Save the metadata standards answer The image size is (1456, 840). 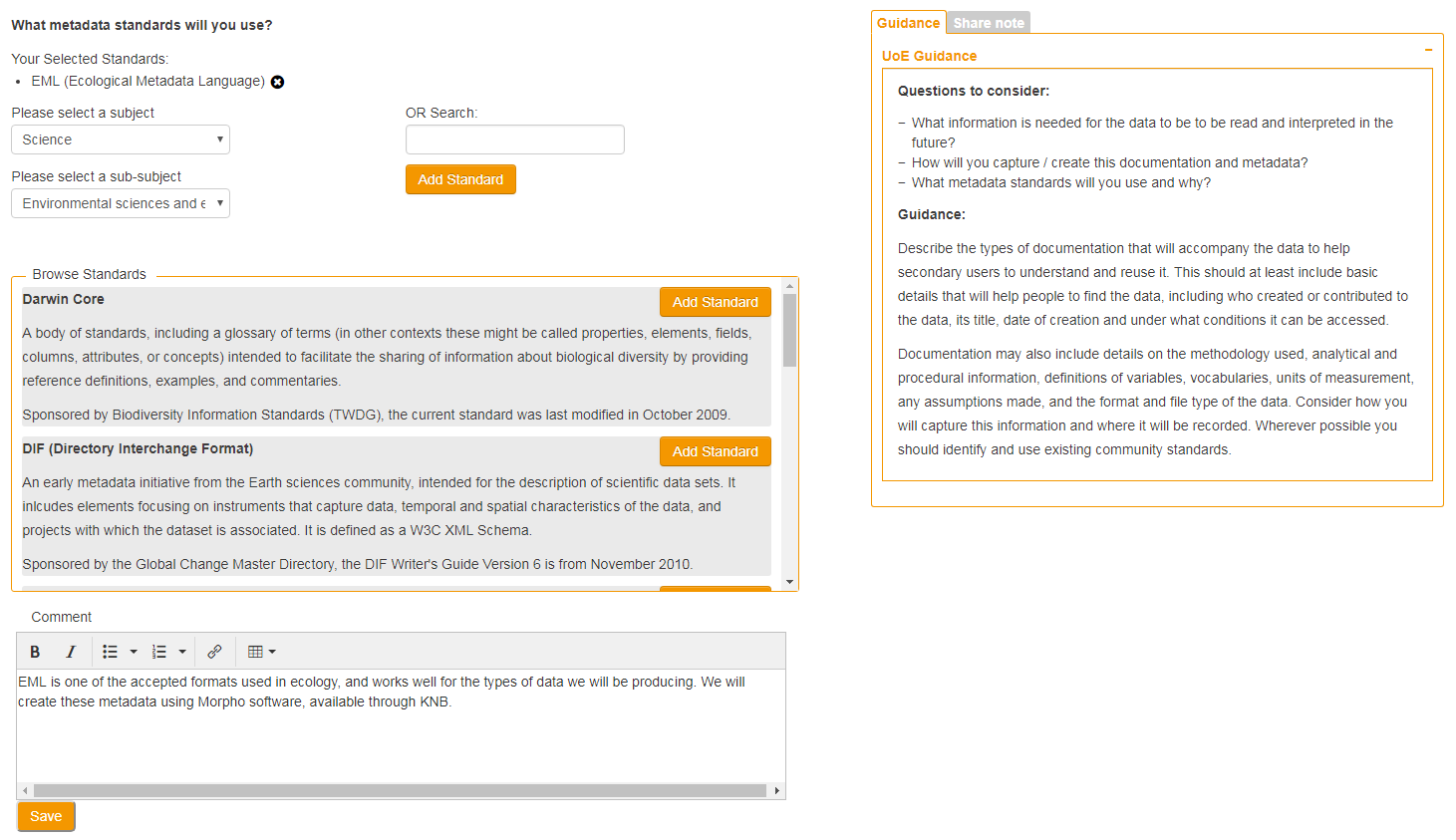click(x=46, y=816)
